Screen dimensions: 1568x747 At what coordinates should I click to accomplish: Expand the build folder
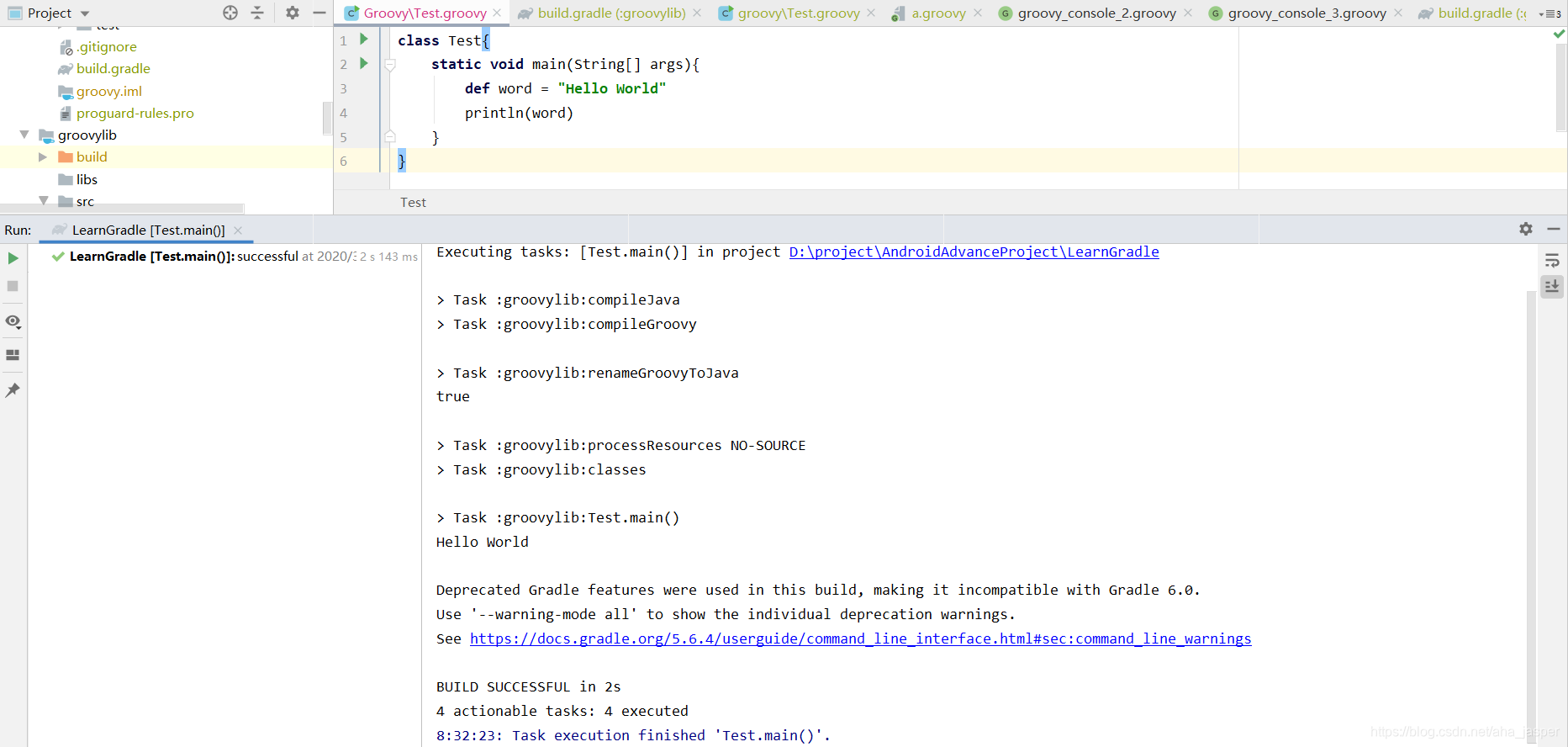43,156
